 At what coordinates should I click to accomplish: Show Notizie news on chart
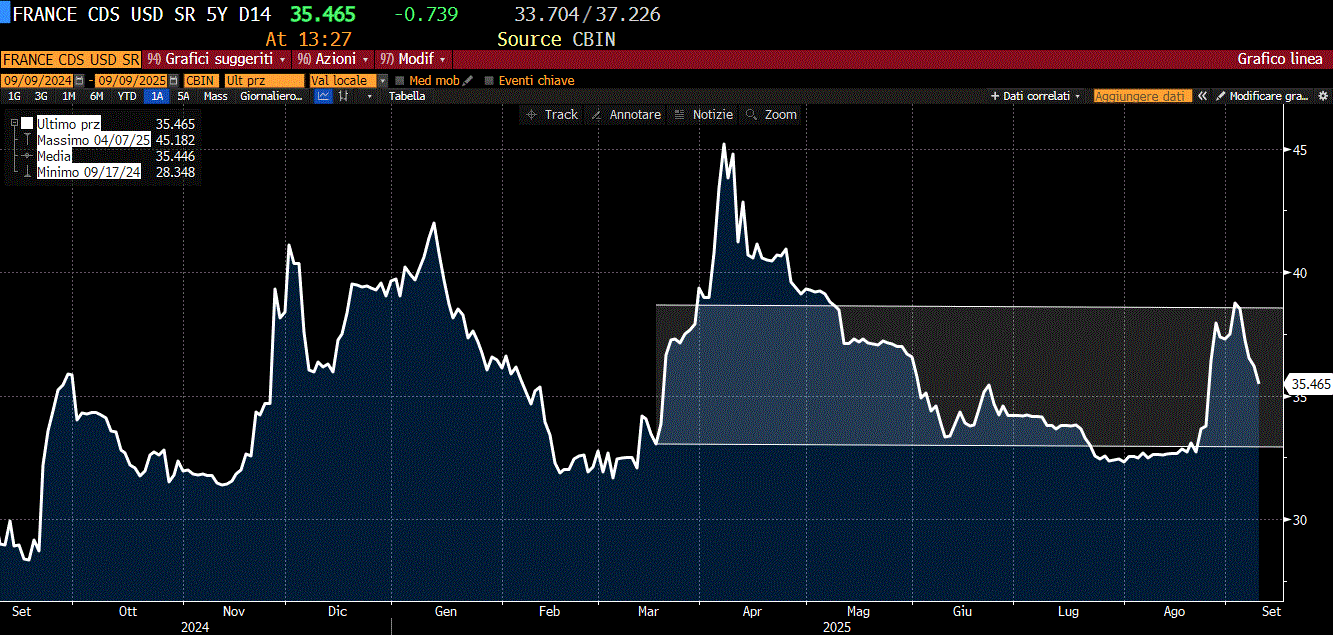click(704, 115)
